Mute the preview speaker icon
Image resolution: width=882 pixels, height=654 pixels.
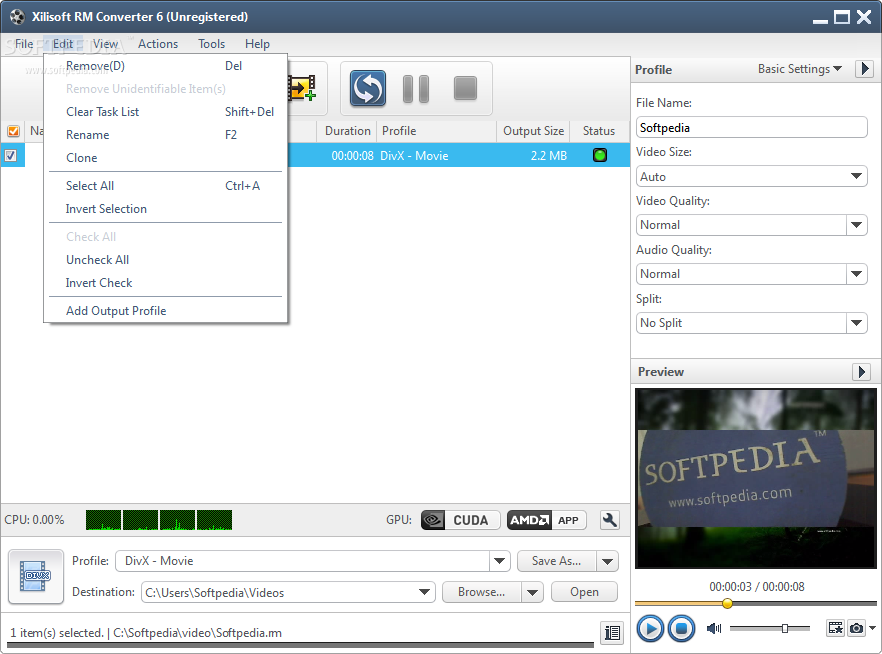(714, 628)
